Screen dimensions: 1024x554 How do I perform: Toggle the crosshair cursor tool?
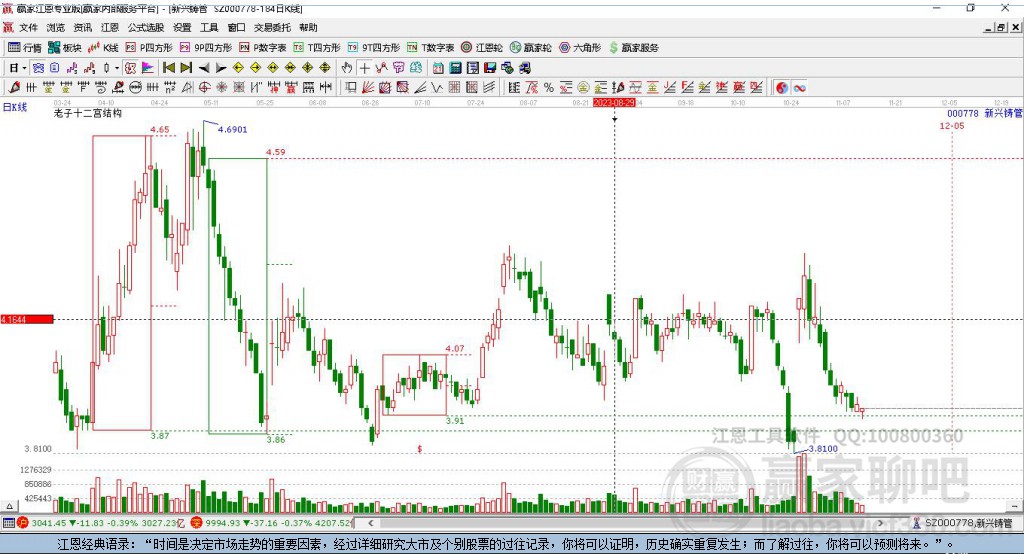pyautogui.click(x=365, y=67)
